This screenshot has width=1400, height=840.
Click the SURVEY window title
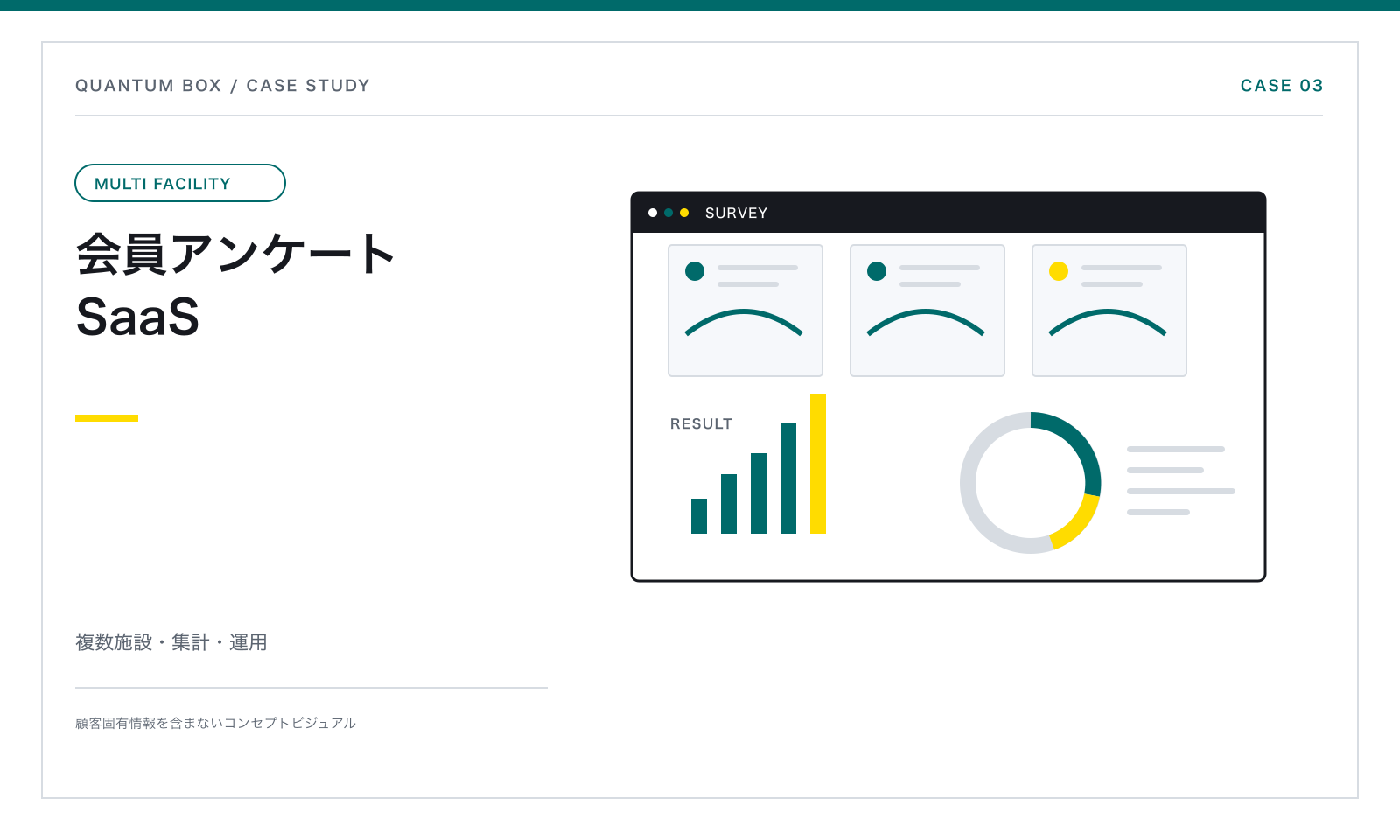(x=736, y=213)
